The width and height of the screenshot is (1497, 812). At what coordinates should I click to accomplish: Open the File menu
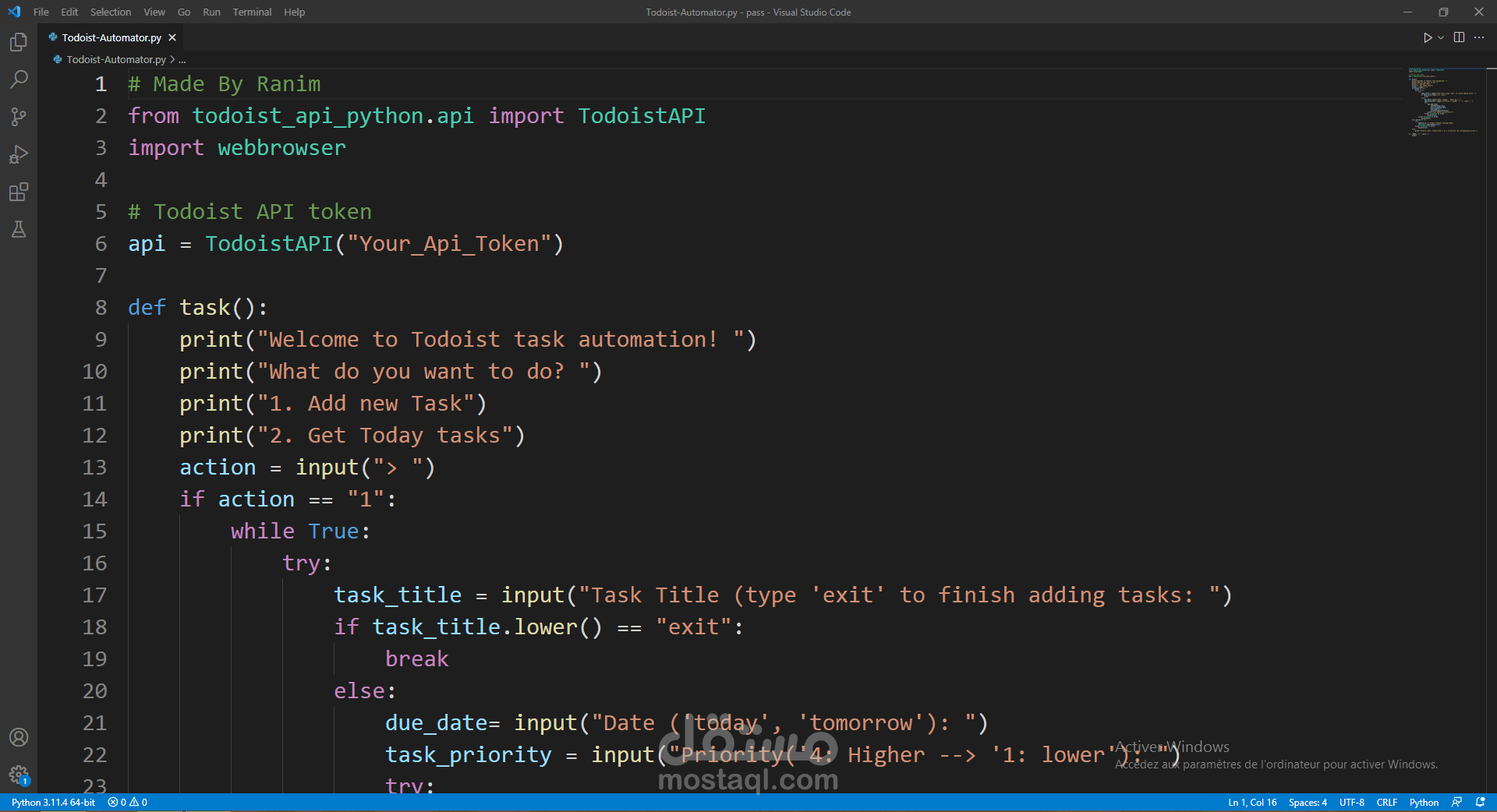tap(41, 12)
